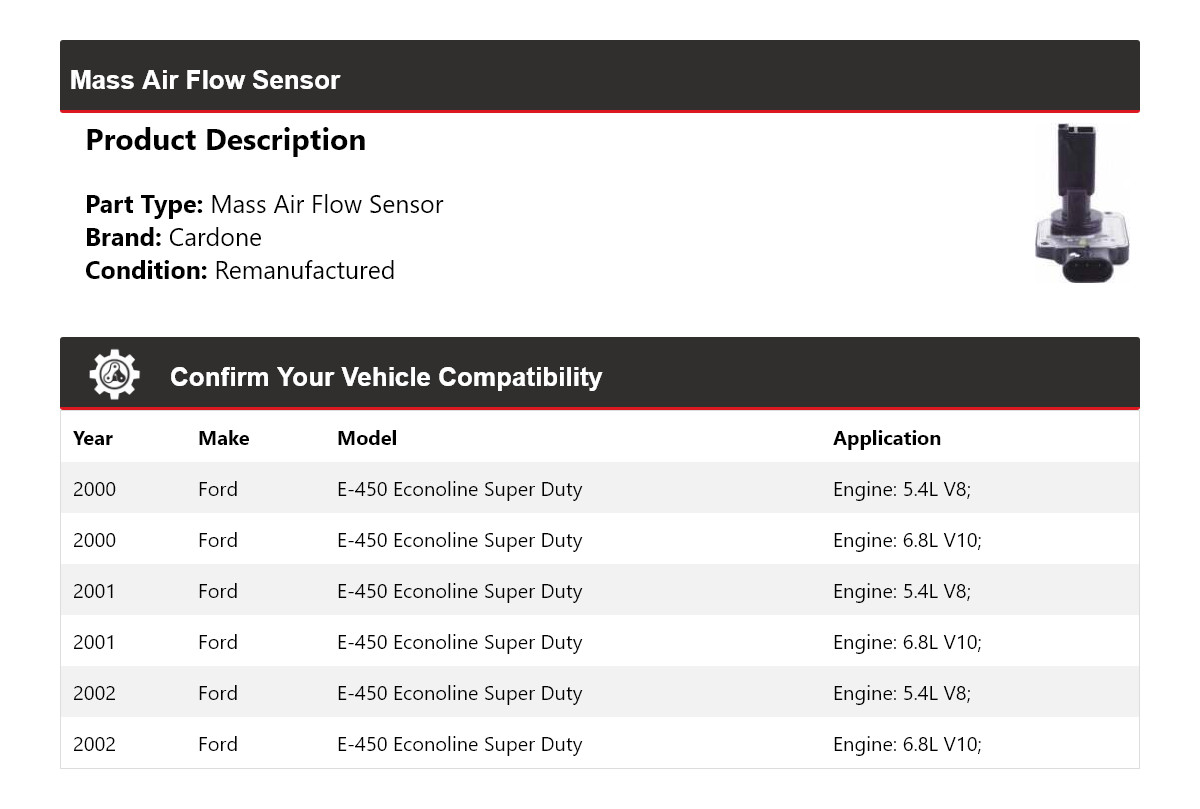
Task: Click the Remanufactured condition text
Action: click(304, 271)
